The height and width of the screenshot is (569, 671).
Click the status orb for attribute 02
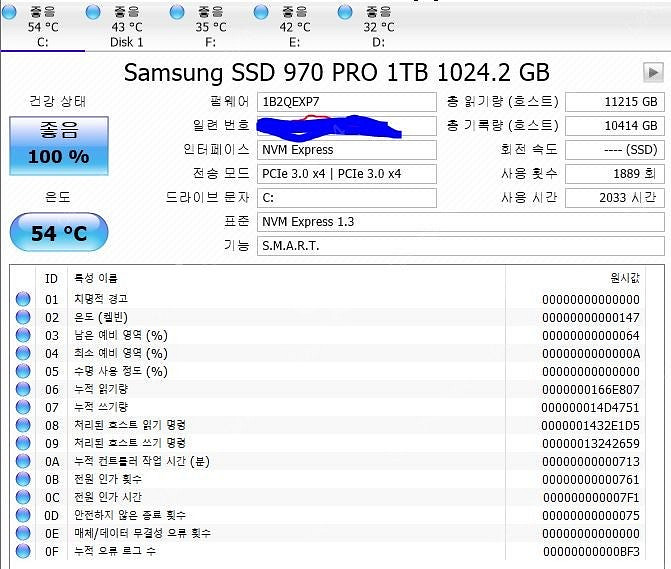(23, 317)
